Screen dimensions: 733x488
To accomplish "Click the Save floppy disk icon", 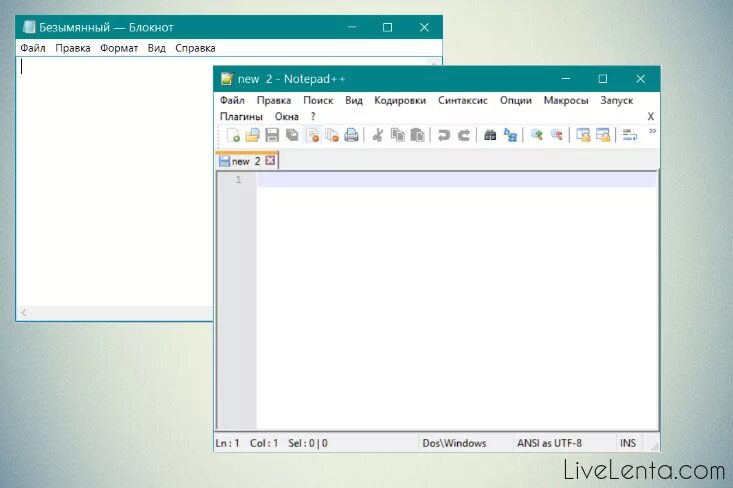I will point(272,135).
